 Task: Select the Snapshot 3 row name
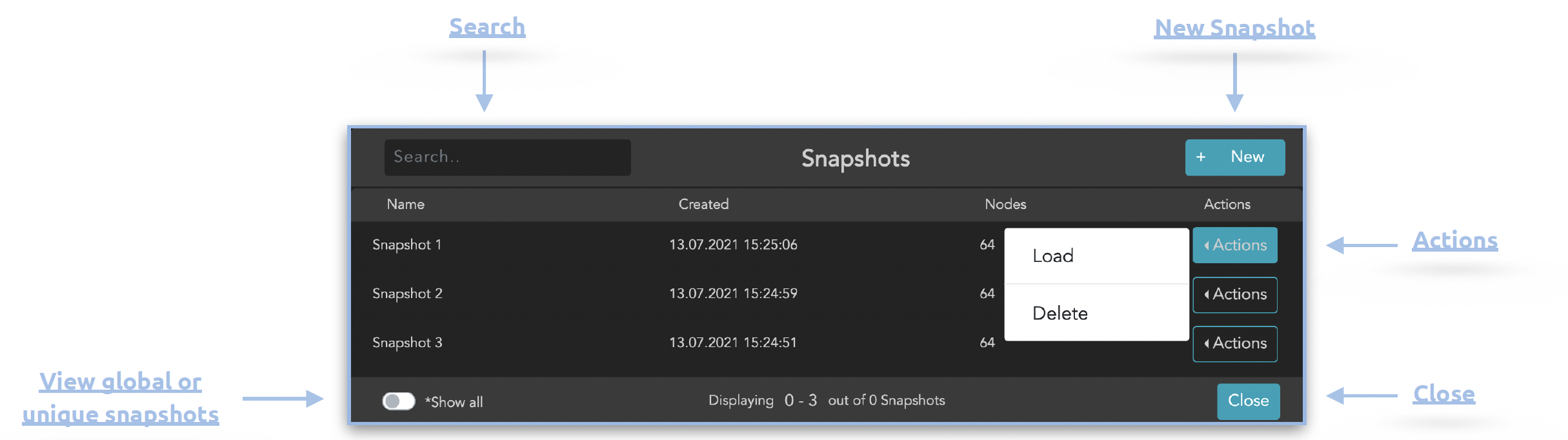(x=407, y=343)
